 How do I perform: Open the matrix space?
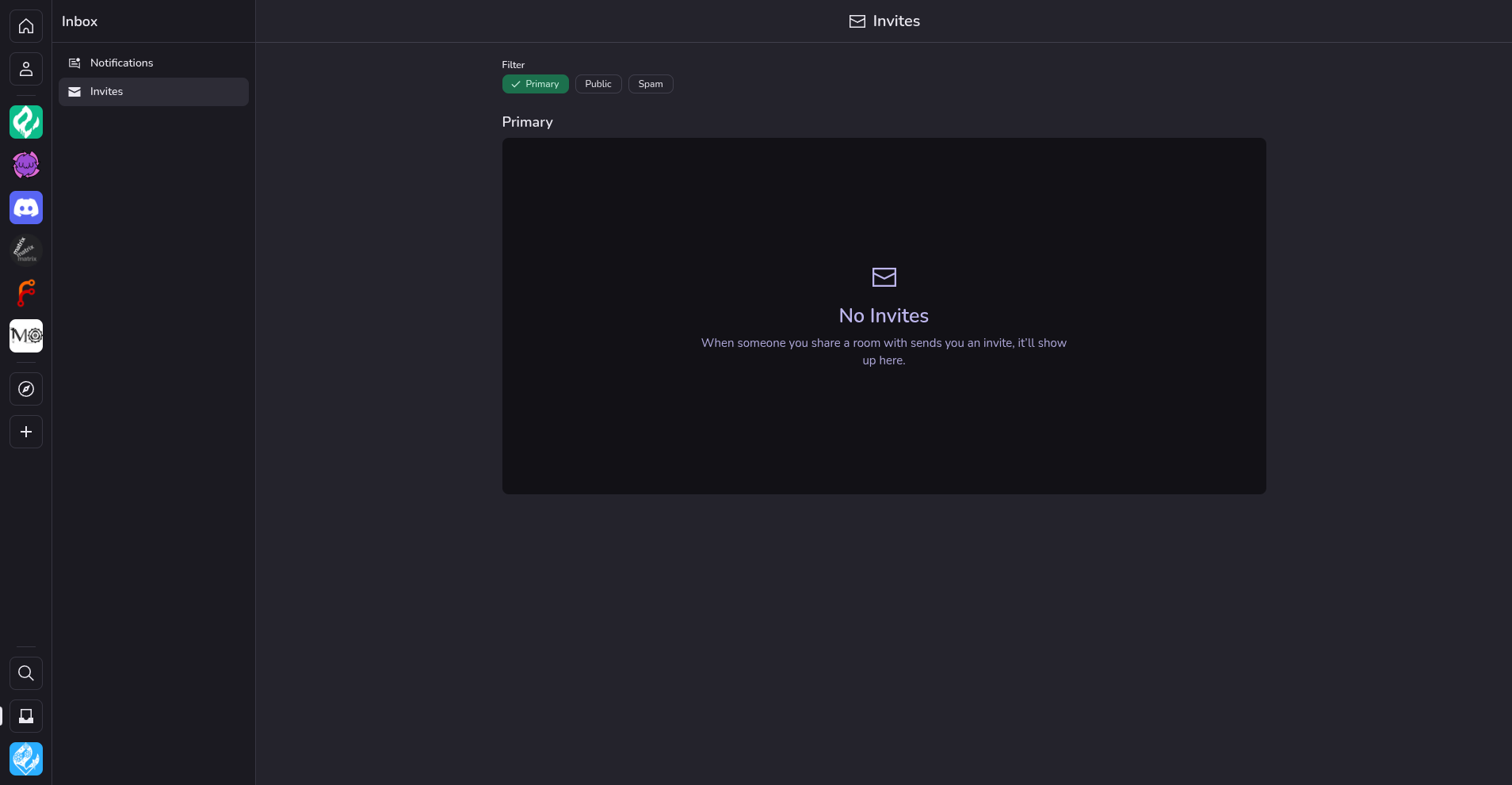(x=26, y=250)
